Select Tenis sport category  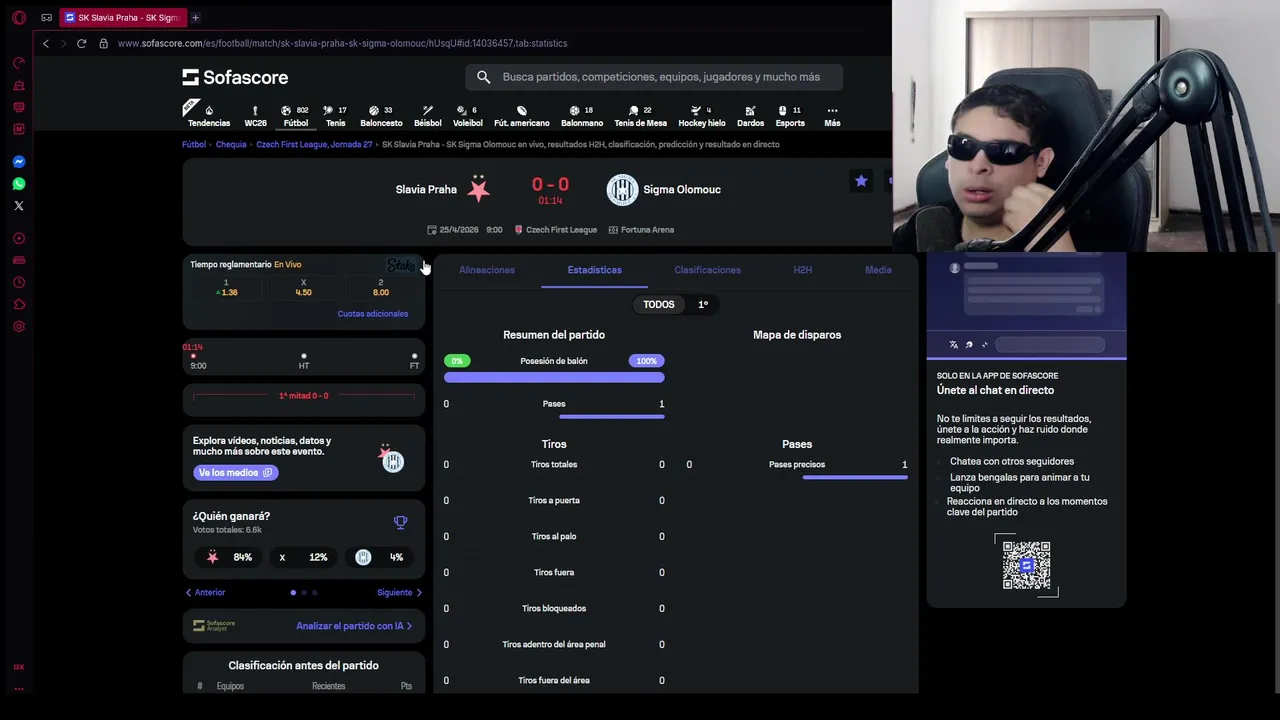click(335, 116)
